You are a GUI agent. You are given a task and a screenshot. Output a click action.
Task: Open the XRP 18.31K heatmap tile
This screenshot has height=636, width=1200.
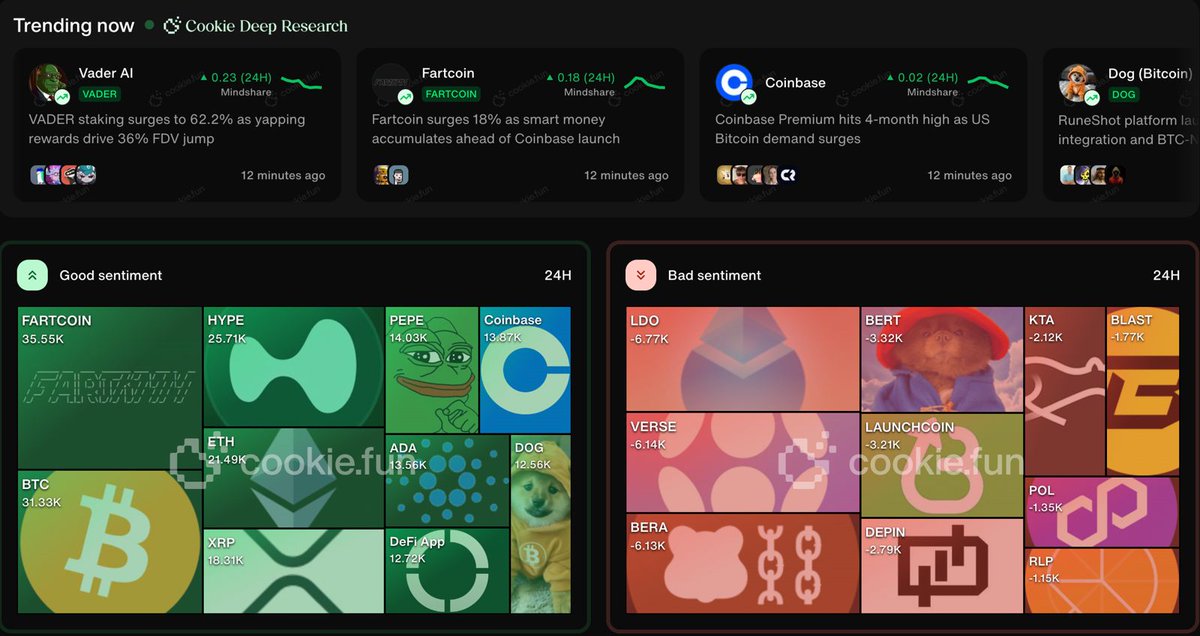pyautogui.click(x=294, y=570)
